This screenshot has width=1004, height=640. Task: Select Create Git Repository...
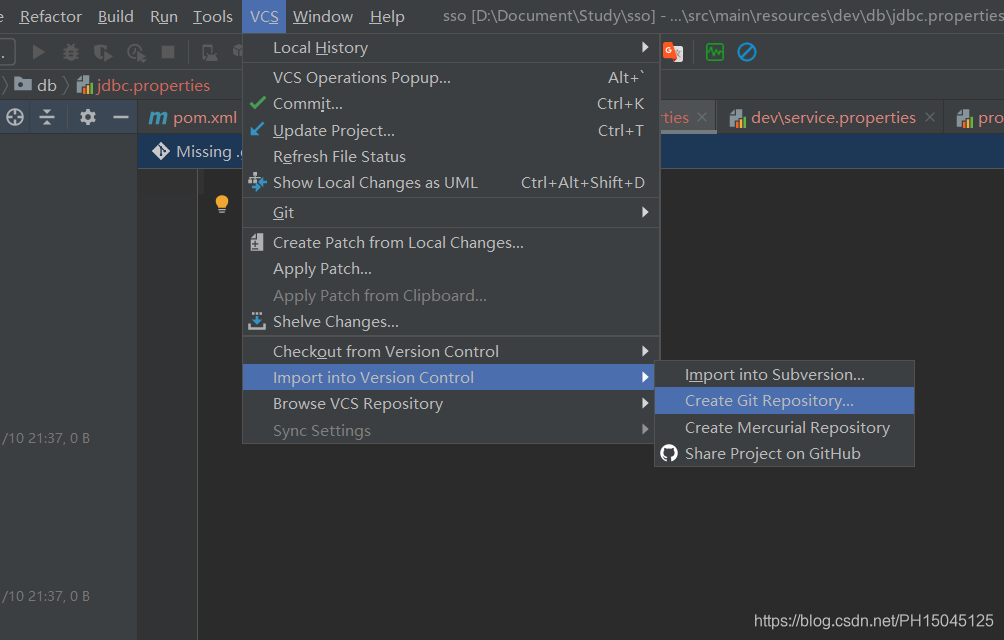pyautogui.click(x=784, y=401)
